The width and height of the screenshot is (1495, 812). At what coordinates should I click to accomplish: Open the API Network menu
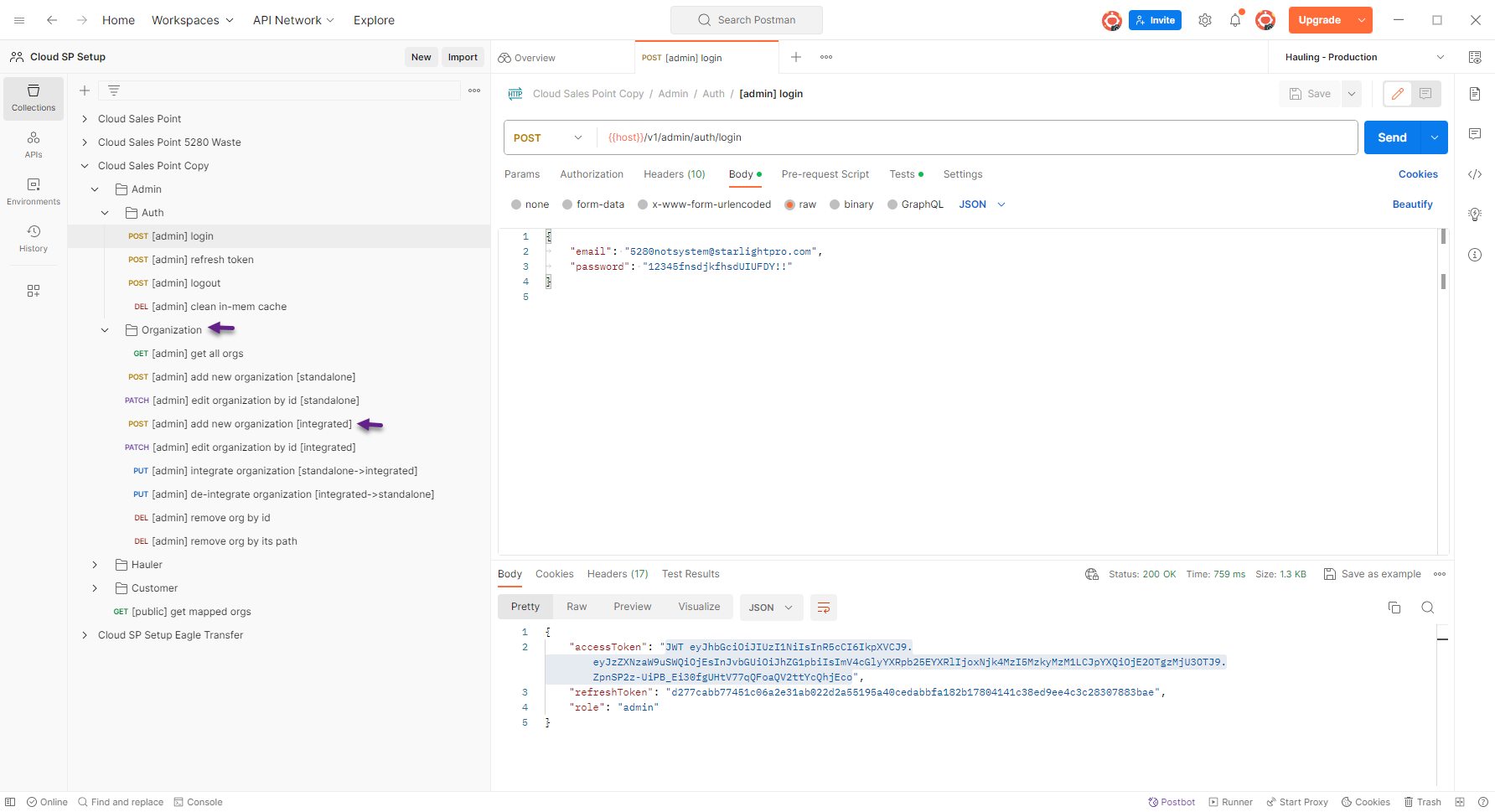click(x=293, y=20)
